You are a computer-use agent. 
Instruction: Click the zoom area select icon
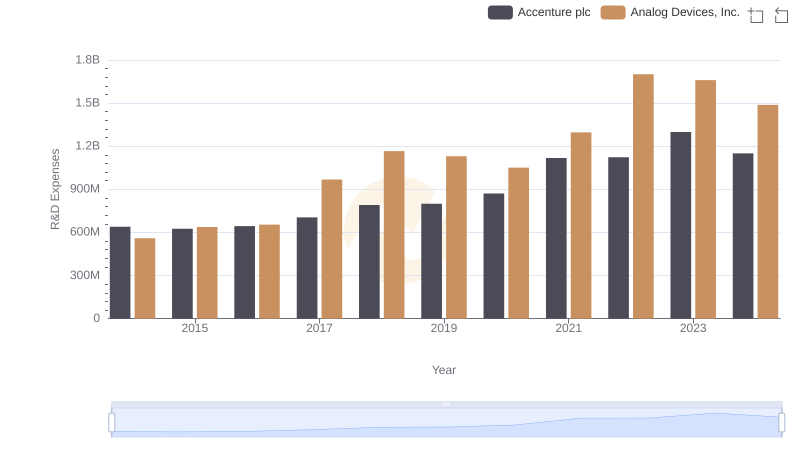(756, 15)
